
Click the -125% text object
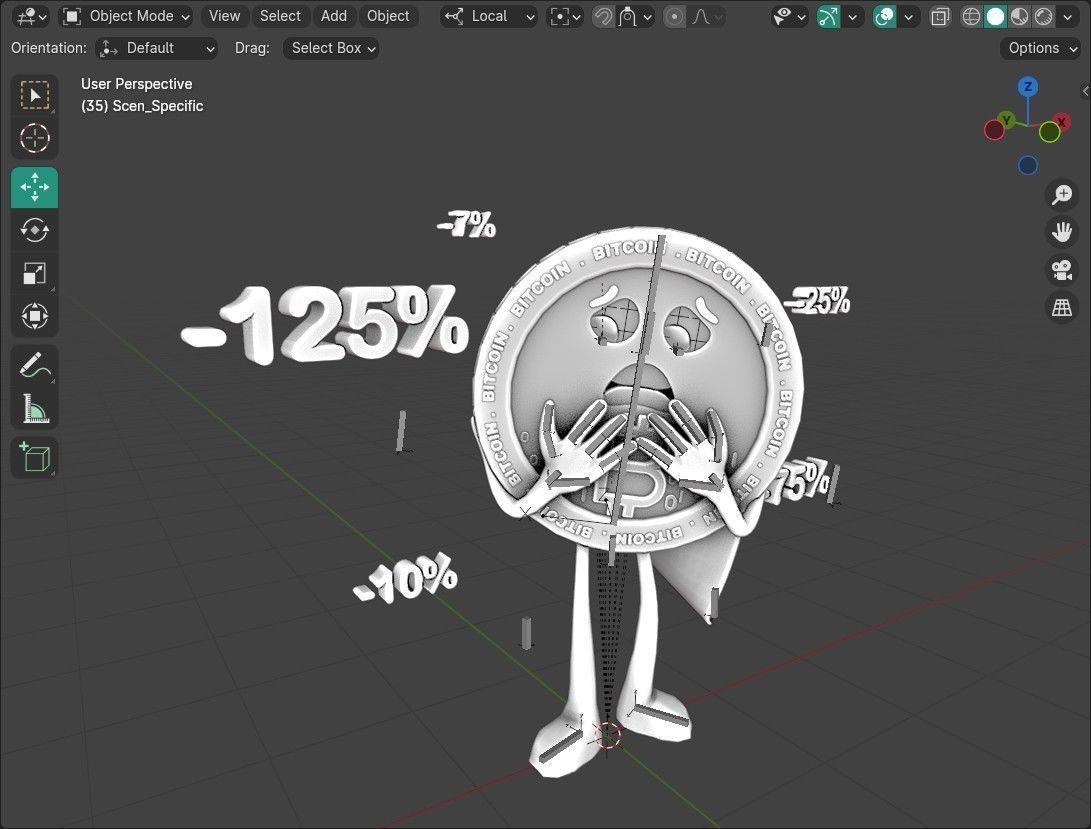(x=327, y=324)
